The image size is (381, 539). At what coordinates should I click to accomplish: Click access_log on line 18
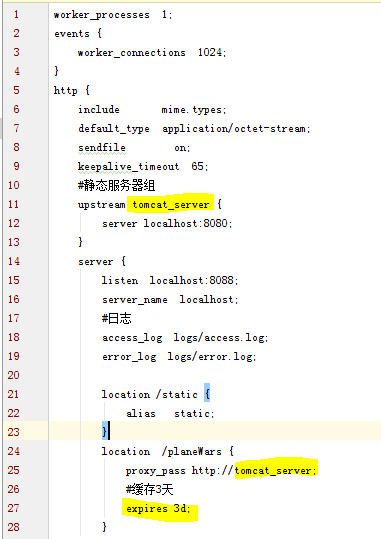click(x=132, y=338)
